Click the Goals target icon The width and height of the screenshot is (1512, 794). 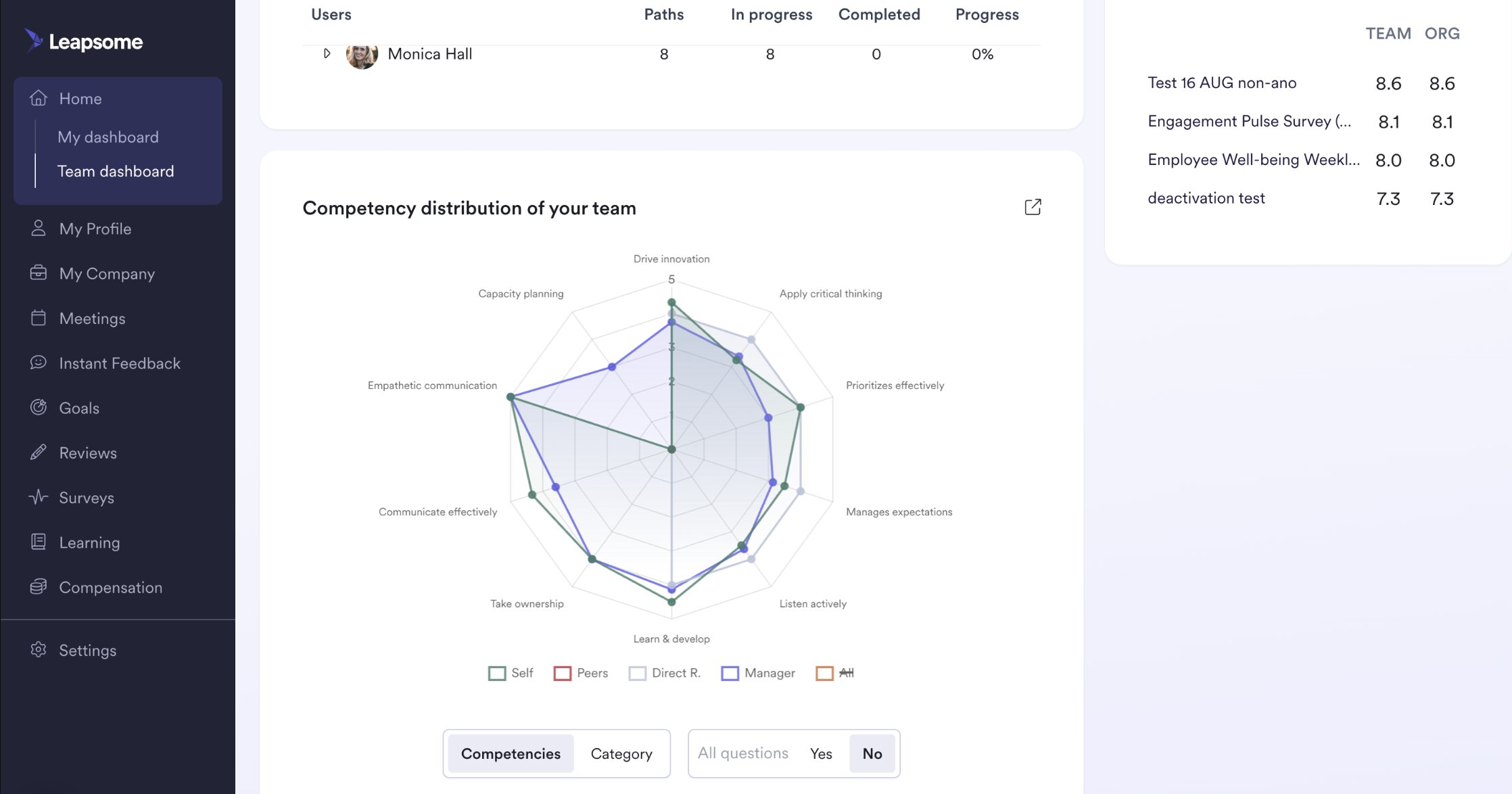[39, 407]
